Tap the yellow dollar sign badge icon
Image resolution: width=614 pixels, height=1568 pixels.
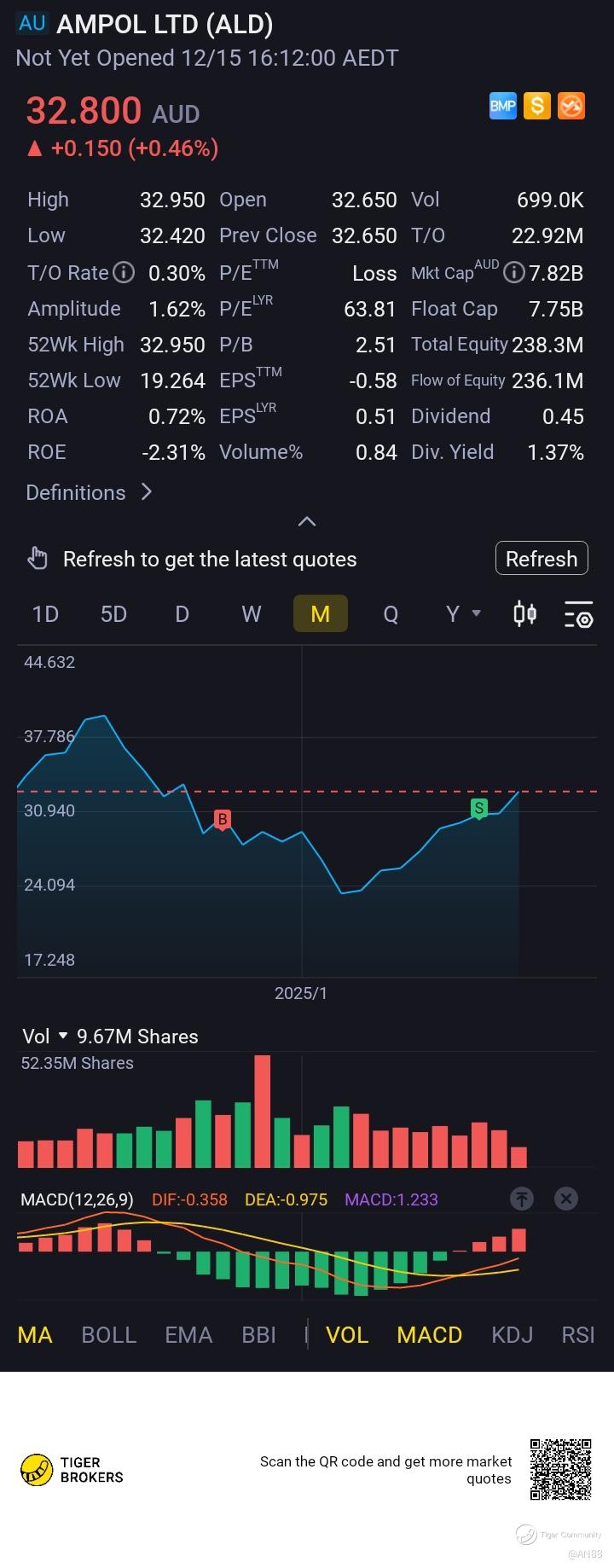(537, 106)
